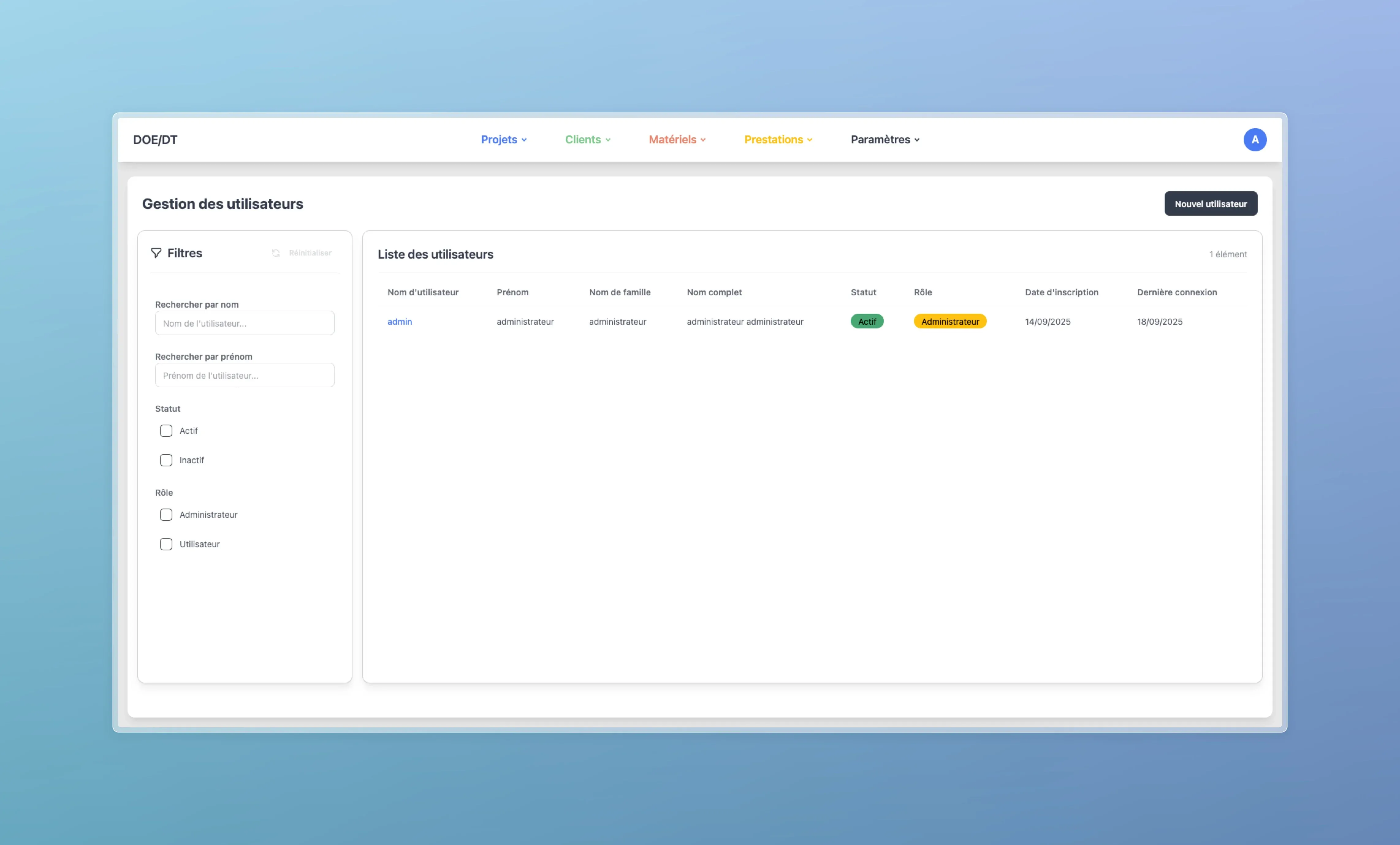Tick the Utilisateur role checkbox
Viewport: 1400px width, 845px height.
pyautogui.click(x=166, y=545)
